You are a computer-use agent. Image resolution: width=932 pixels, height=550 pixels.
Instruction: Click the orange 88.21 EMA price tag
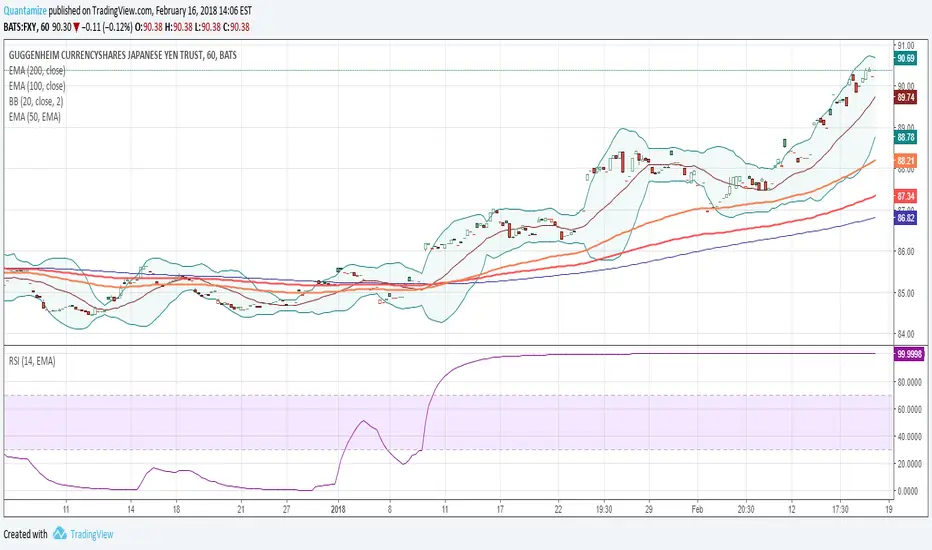tap(906, 161)
